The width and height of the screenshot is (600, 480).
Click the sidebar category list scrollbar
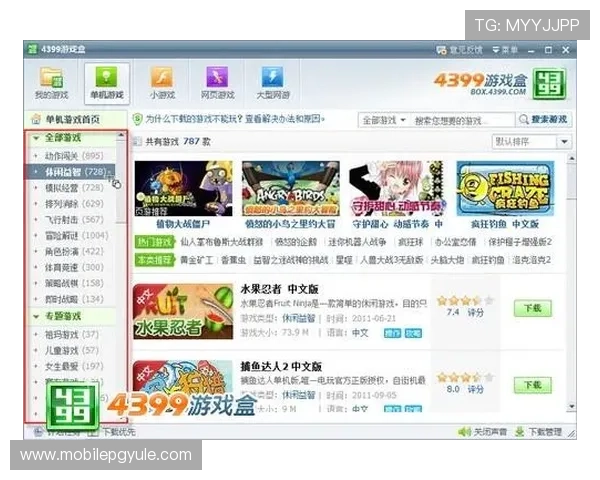click(x=121, y=184)
